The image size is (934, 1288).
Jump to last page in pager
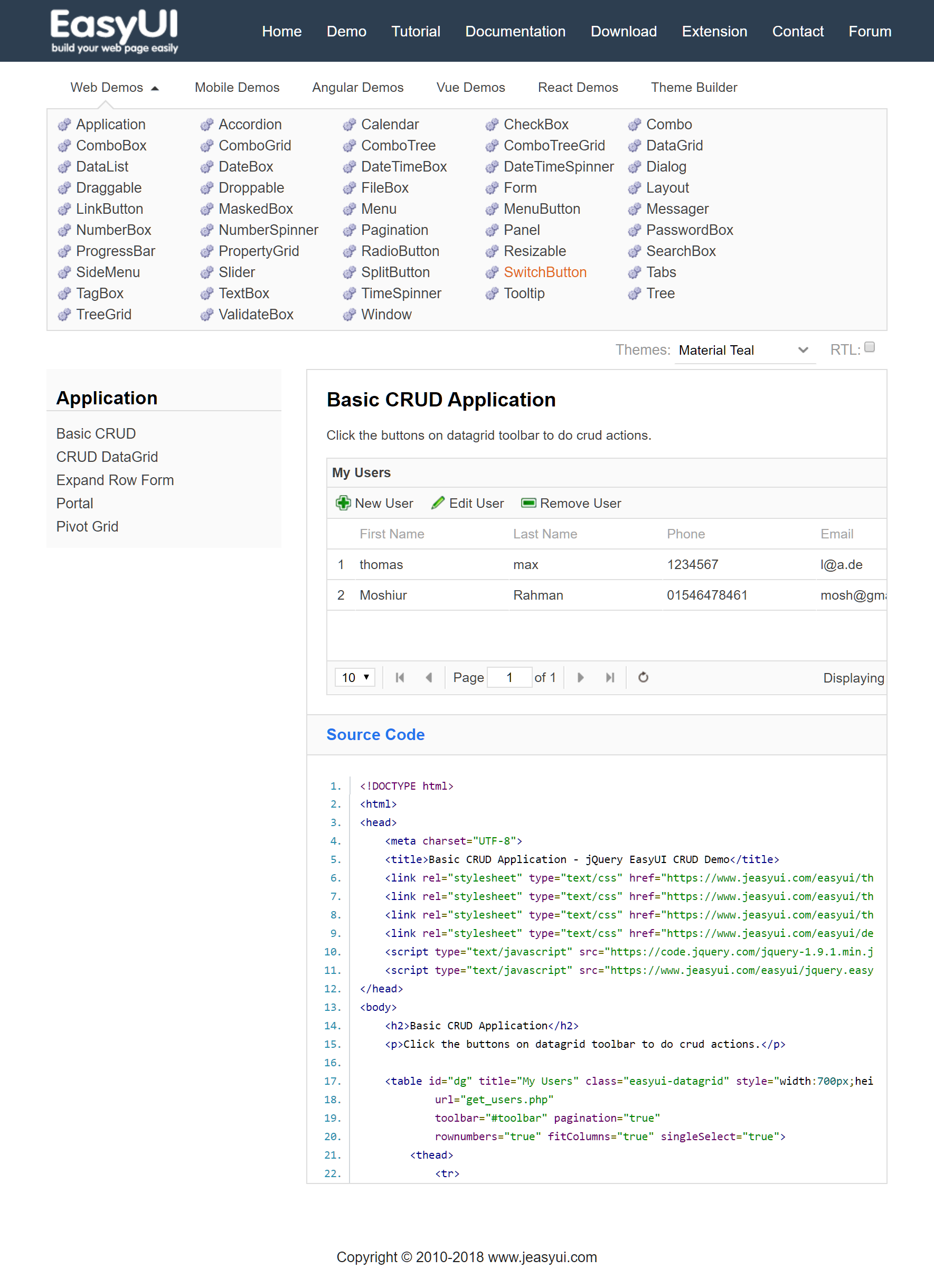610,677
